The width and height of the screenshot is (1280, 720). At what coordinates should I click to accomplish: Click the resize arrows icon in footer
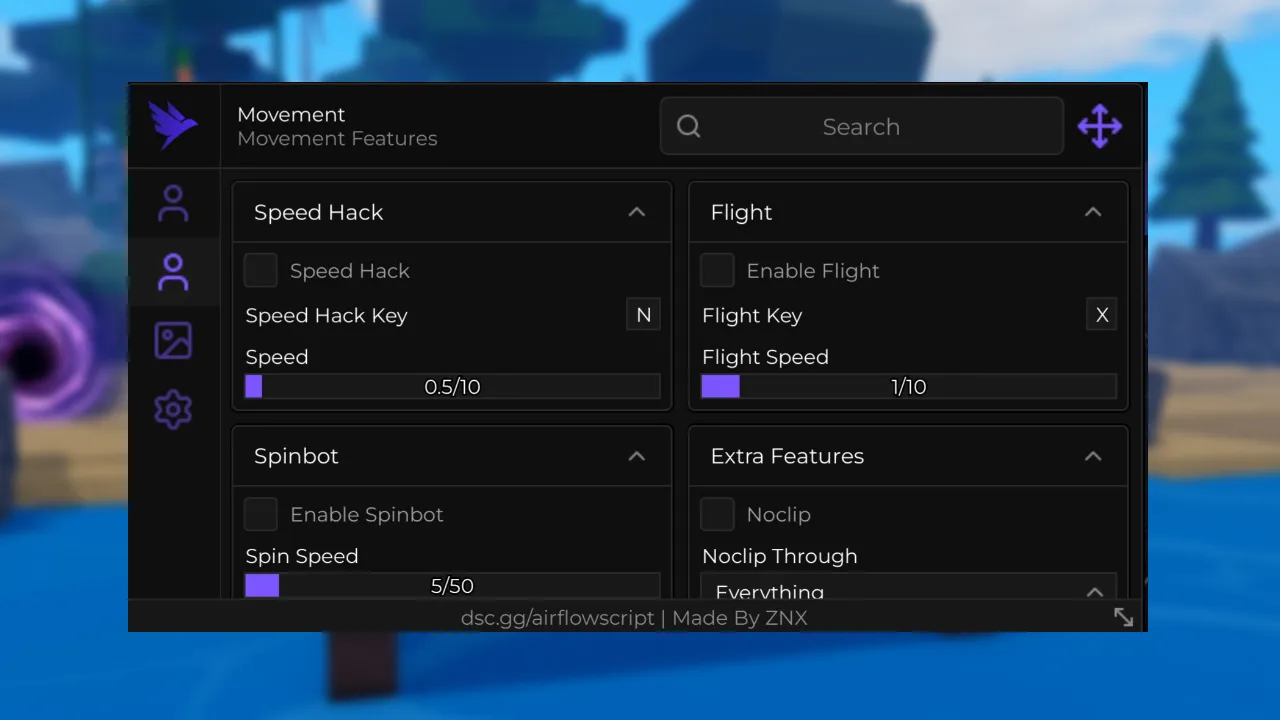pos(1123,617)
